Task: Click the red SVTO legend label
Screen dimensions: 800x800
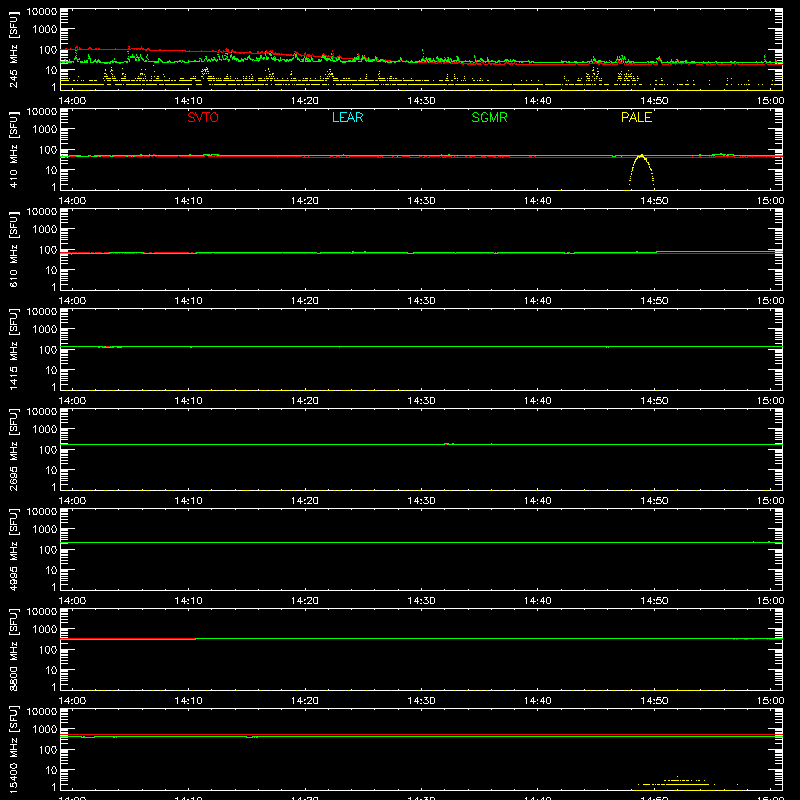Action: click(203, 117)
